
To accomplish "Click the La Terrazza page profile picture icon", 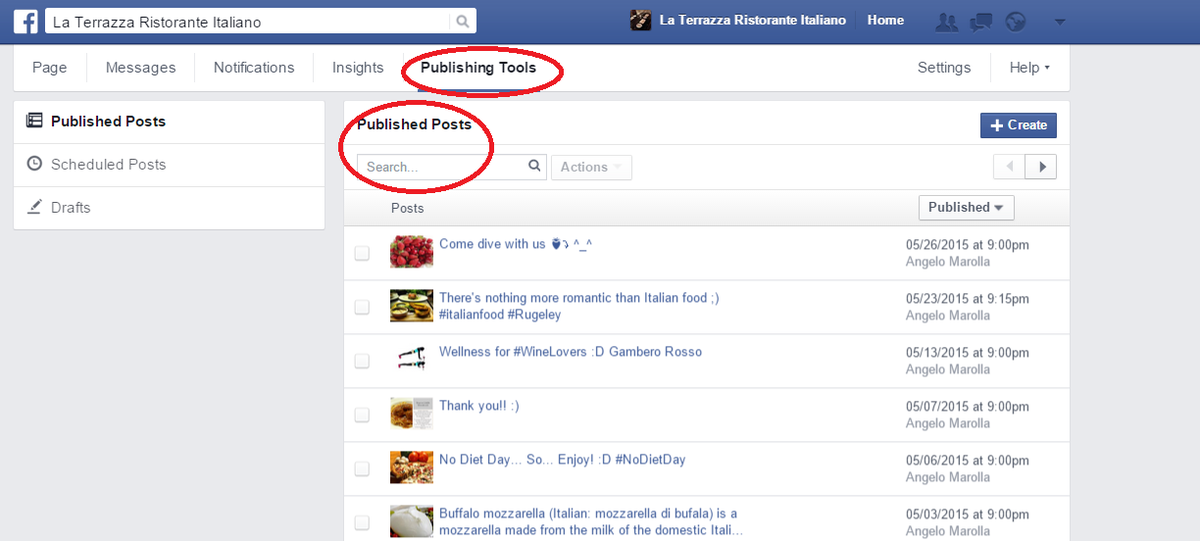I will click(641, 20).
